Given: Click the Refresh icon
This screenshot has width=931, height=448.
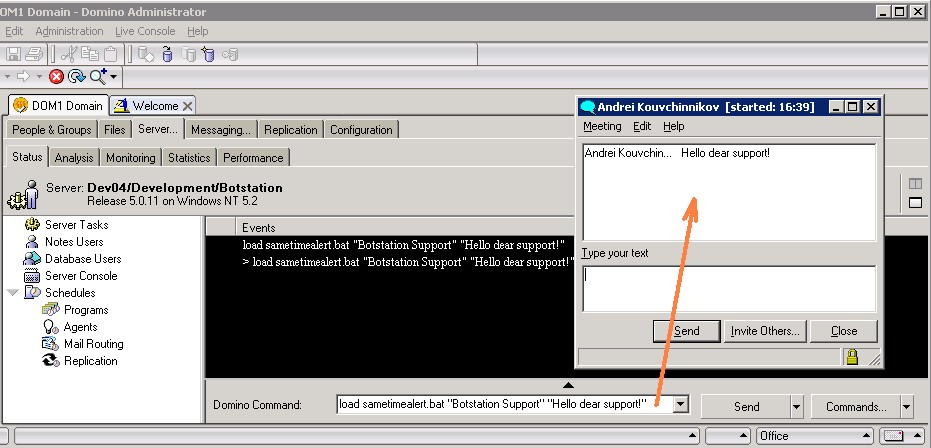Looking at the screenshot, I should [x=77, y=76].
